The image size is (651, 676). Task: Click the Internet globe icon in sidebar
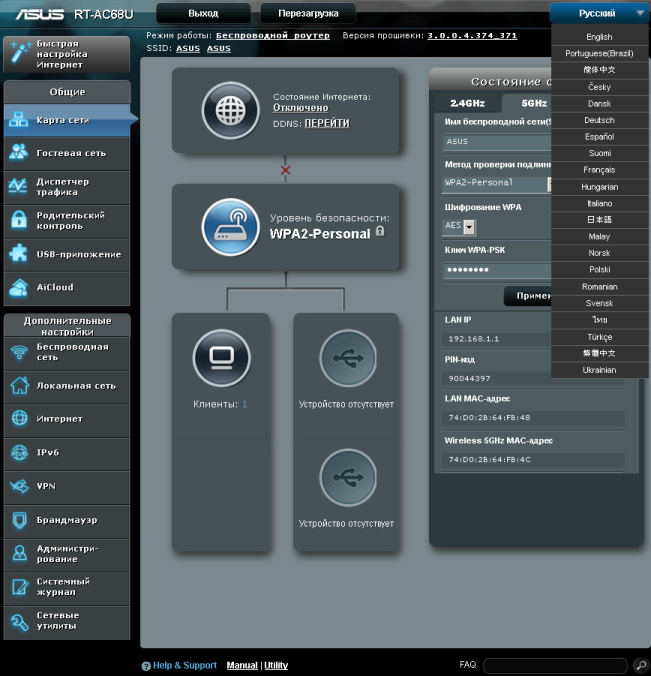[19, 418]
